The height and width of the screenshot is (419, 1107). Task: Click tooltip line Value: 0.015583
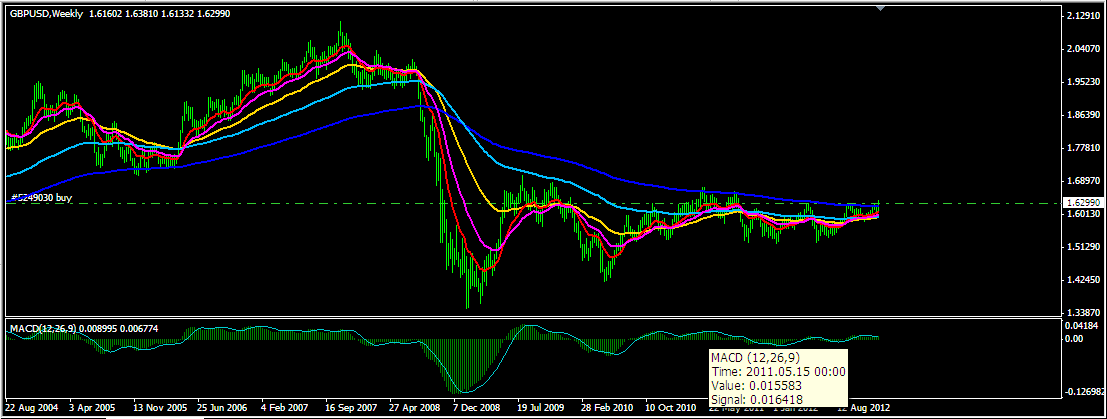758,386
